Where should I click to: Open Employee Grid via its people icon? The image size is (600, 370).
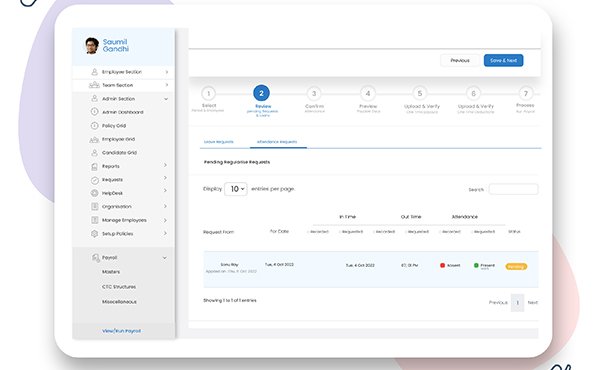(94, 139)
